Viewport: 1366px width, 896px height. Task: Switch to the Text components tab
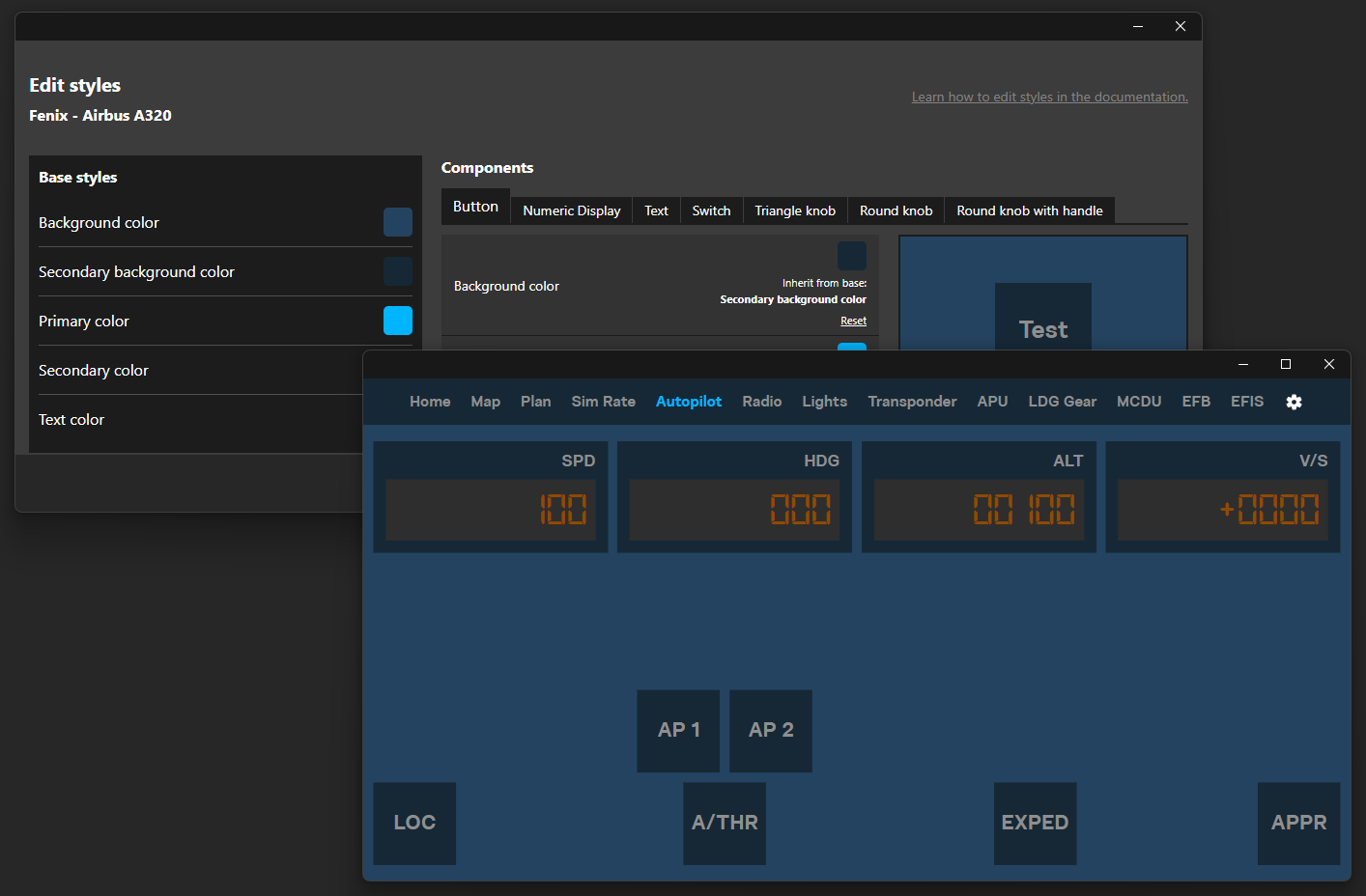tap(656, 210)
